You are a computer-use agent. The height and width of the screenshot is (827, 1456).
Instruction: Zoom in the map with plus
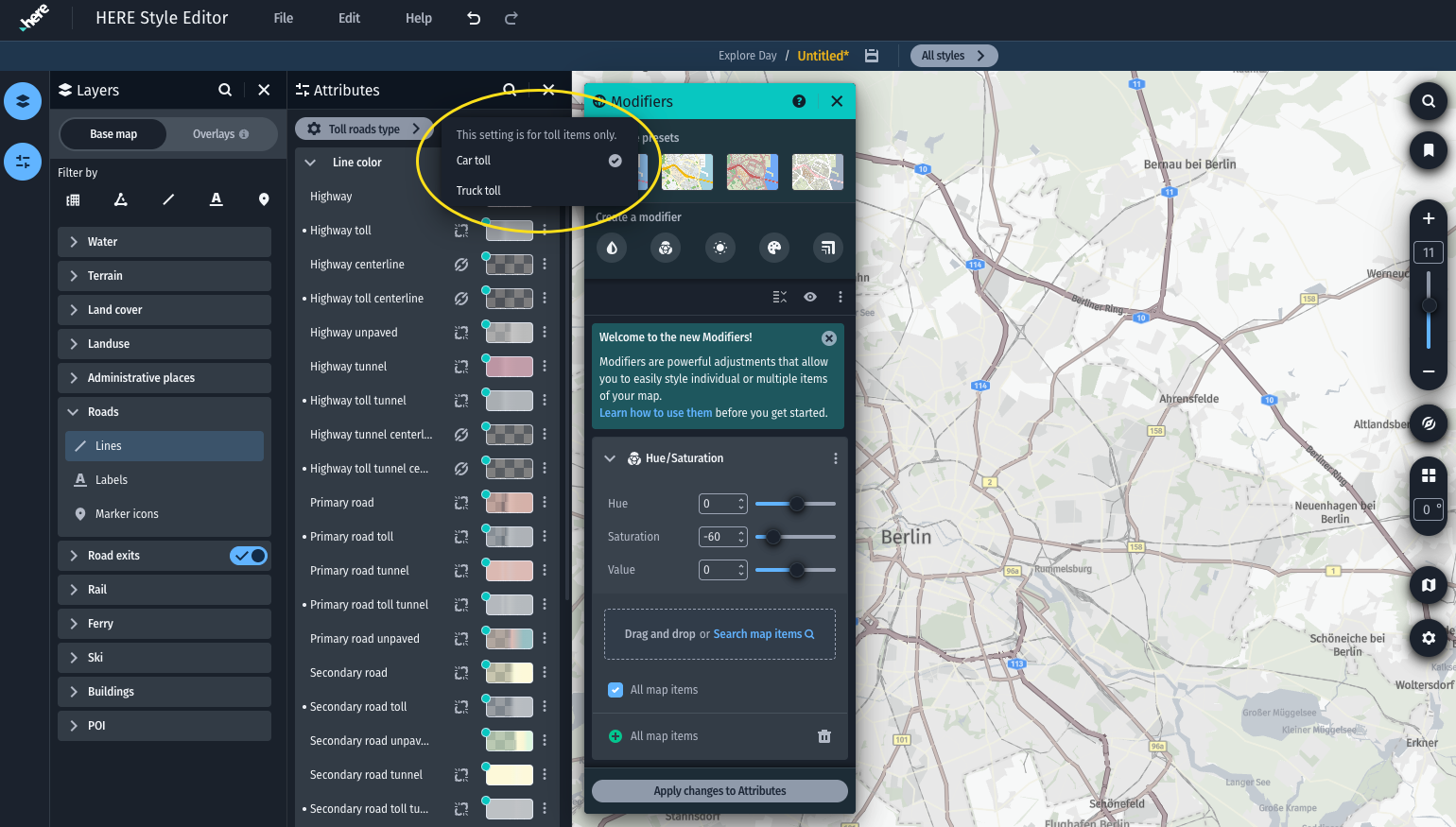tap(1428, 218)
